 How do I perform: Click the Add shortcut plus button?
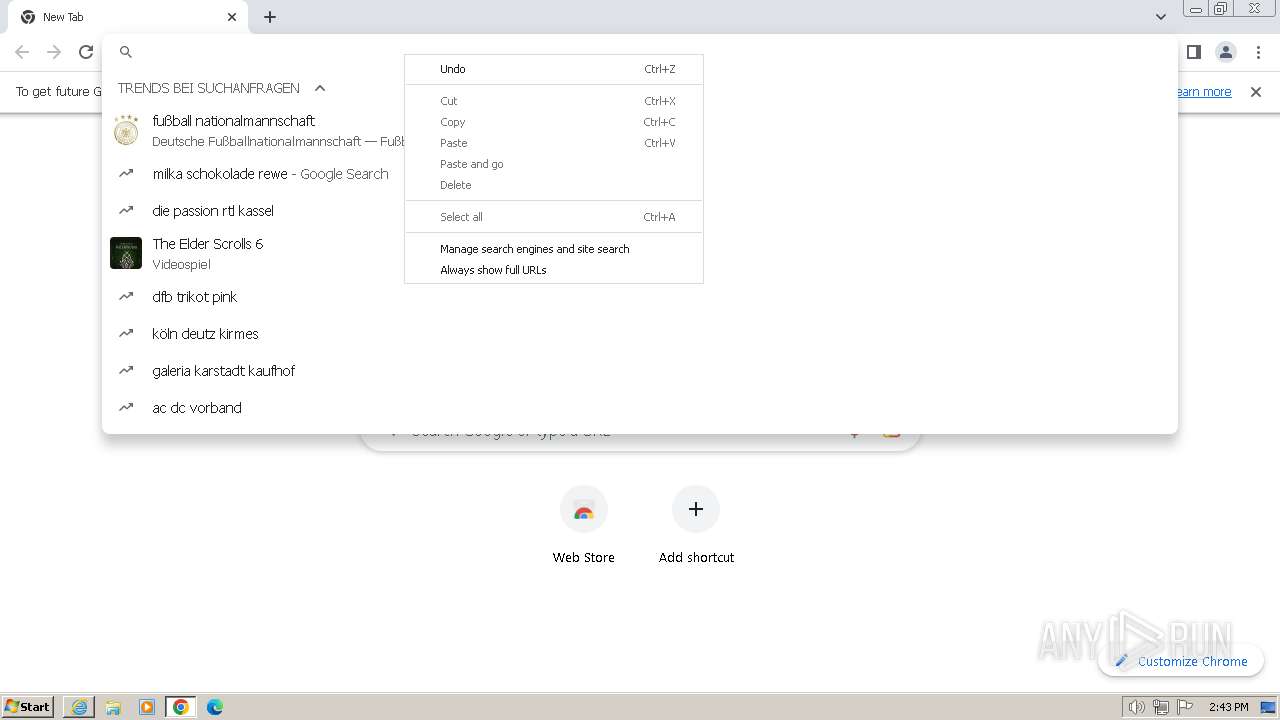click(696, 509)
